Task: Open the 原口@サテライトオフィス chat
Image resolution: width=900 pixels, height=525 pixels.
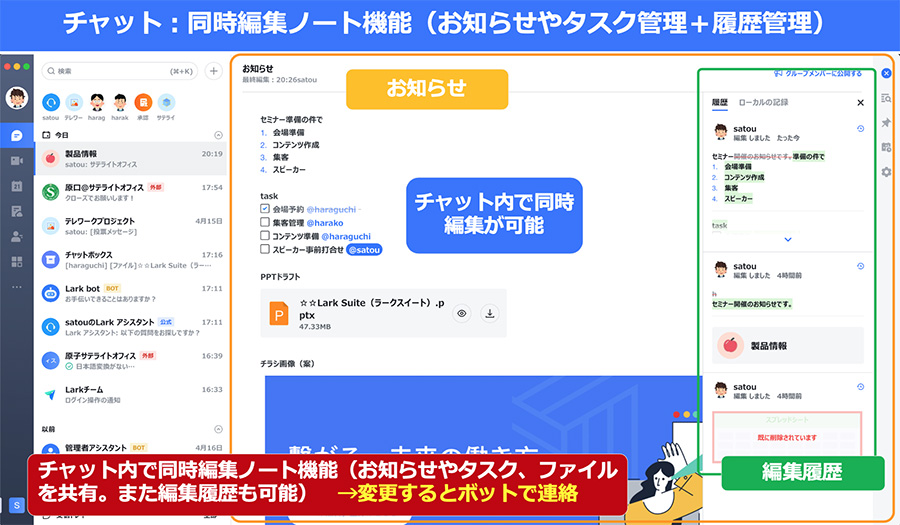Action: click(131, 192)
